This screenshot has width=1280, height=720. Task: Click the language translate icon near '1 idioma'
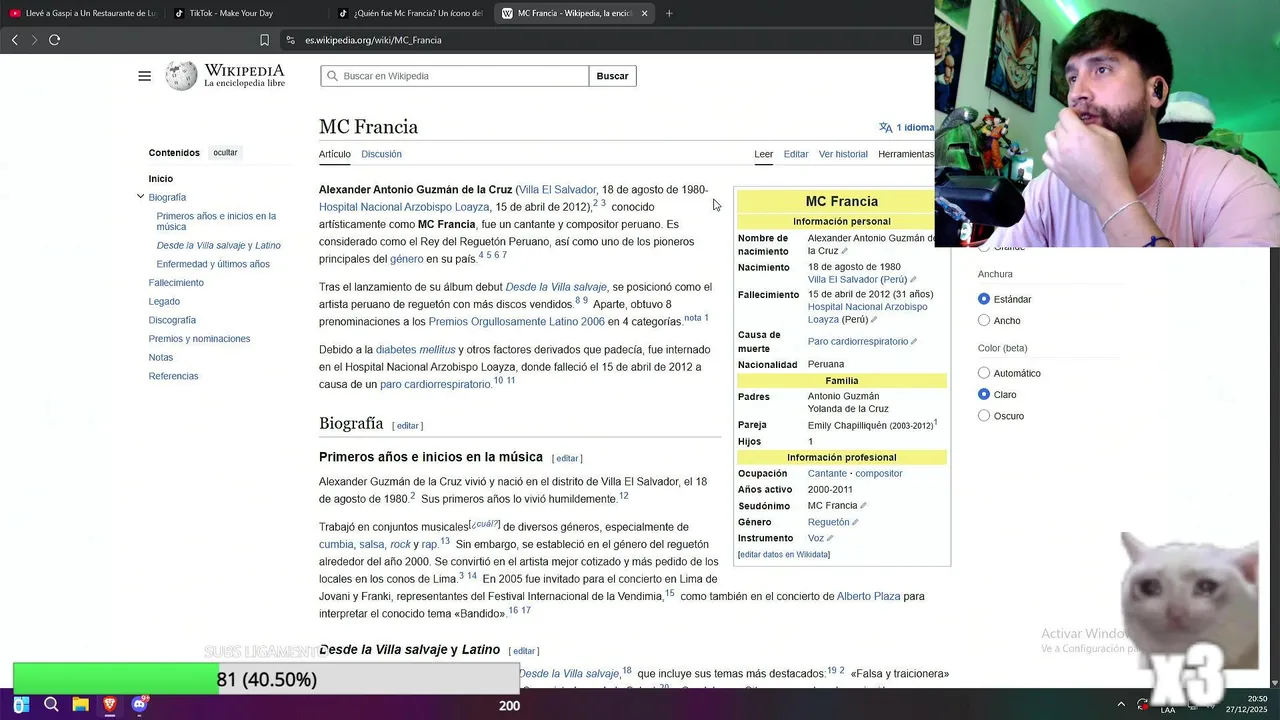(x=885, y=127)
